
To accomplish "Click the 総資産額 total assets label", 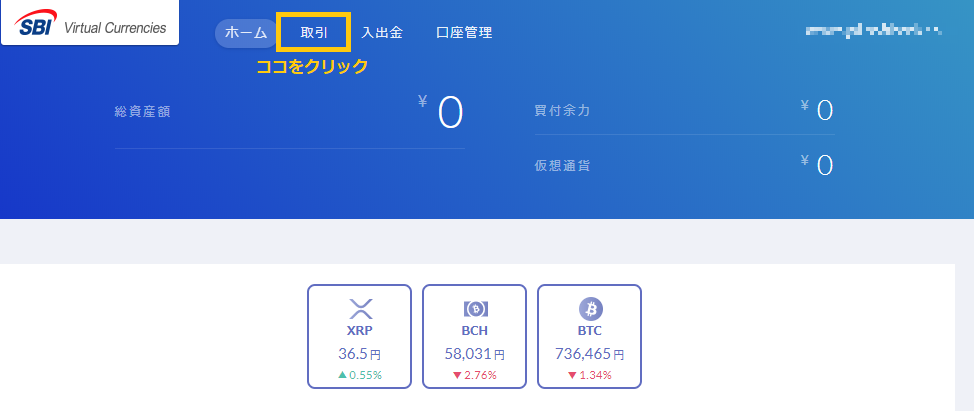I will pyautogui.click(x=142, y=112).
